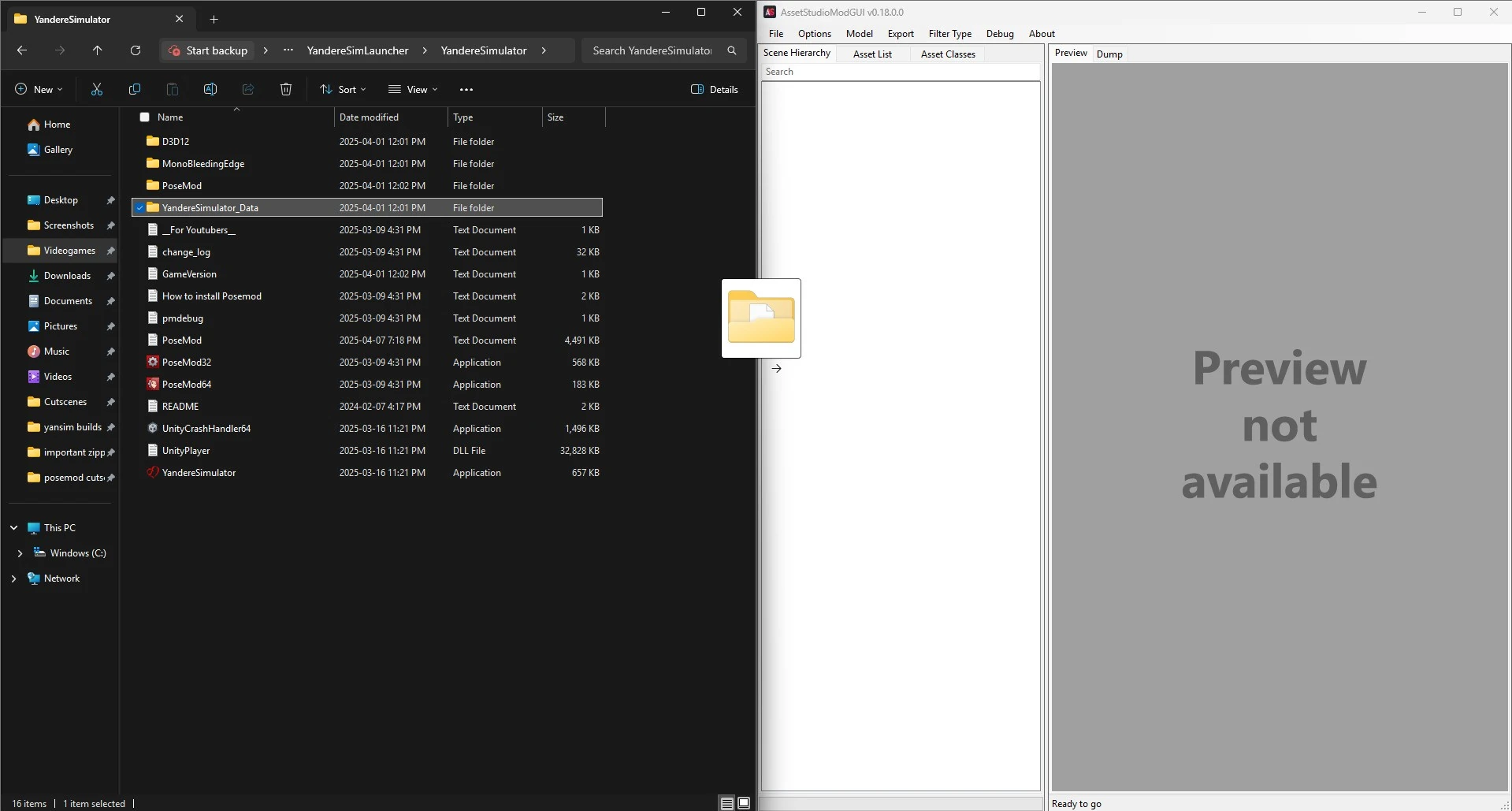
Task: Open Gallery in navigation pane
Action: coord(50,150)
